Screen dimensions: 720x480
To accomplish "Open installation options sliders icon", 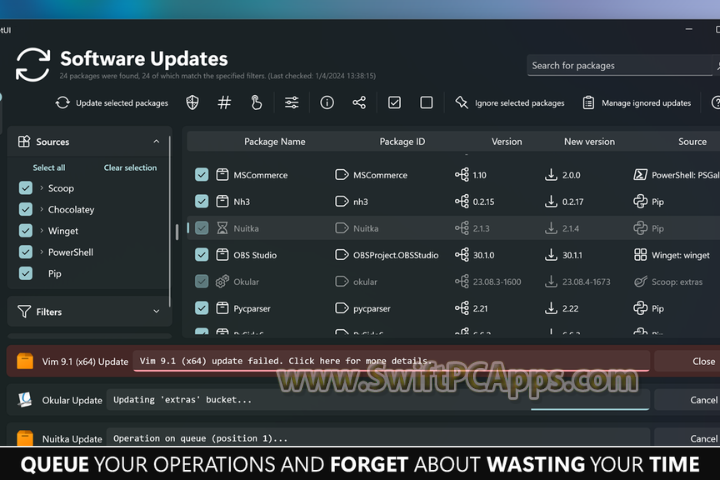I will [x=292, y=103].
